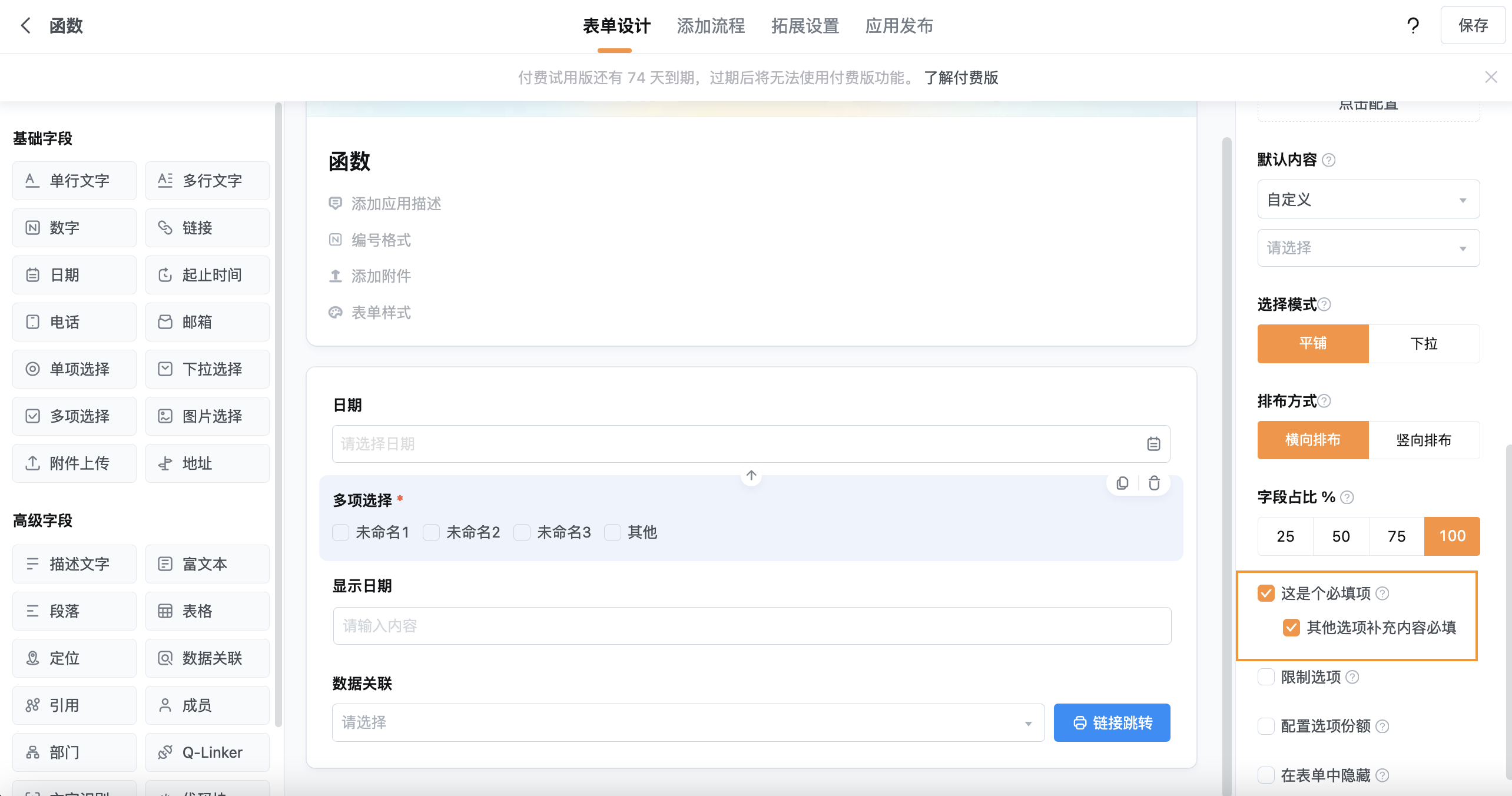1512x796 pixels.
Task: Add the 成员 field
Action: [207, 705]
